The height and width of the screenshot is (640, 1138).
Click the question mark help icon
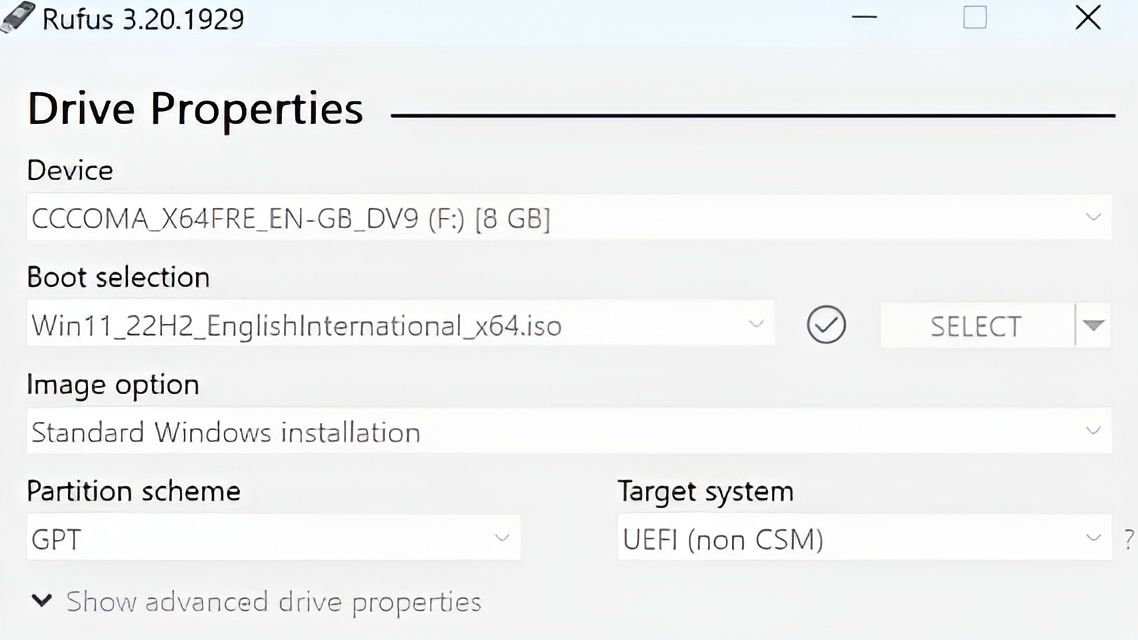(x=1127, y=537)
